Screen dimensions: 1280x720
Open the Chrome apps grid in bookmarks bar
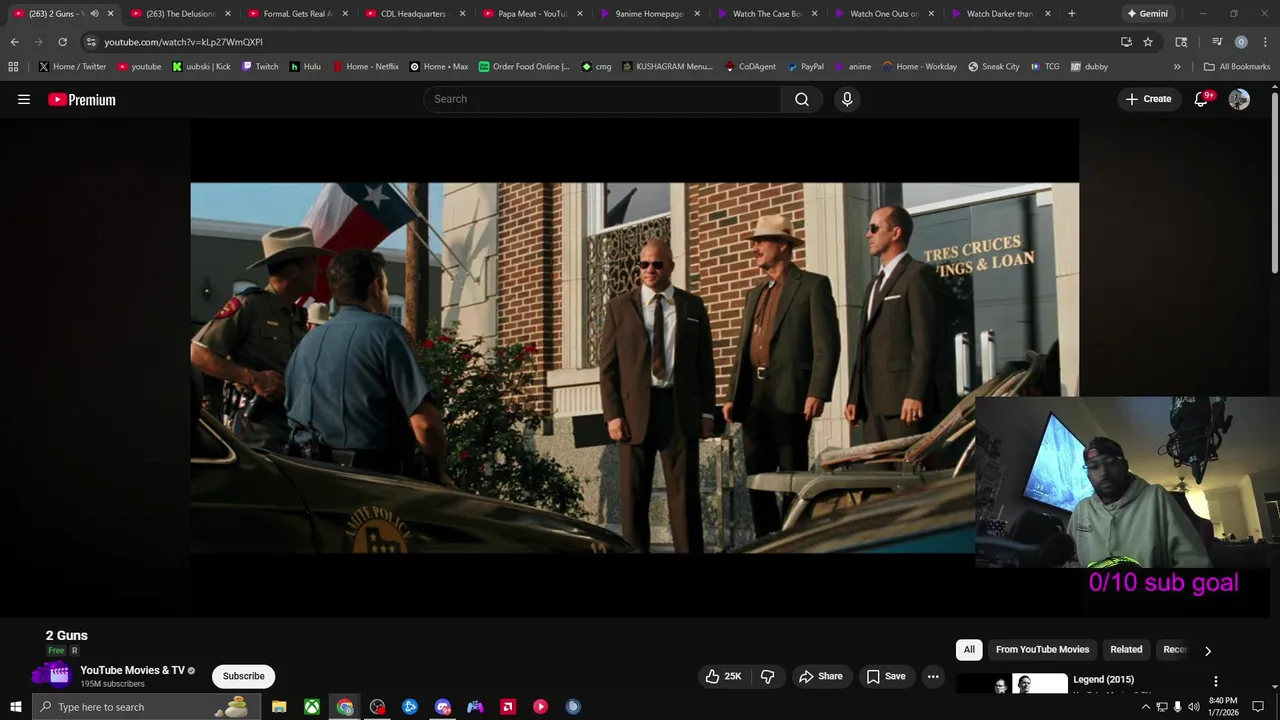[13, 67]
